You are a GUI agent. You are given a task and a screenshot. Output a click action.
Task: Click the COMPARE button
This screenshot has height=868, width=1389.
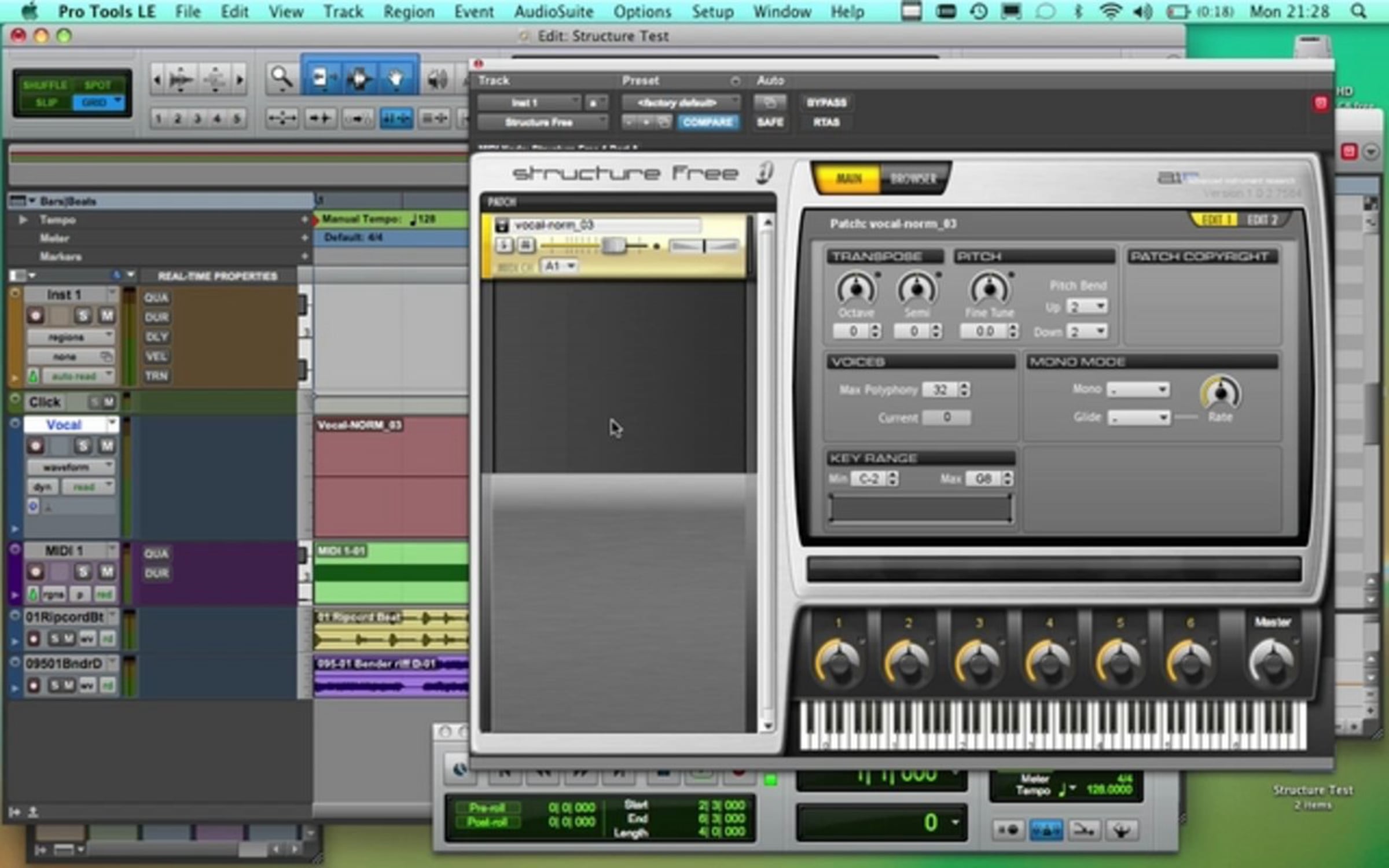pos(707,122)
